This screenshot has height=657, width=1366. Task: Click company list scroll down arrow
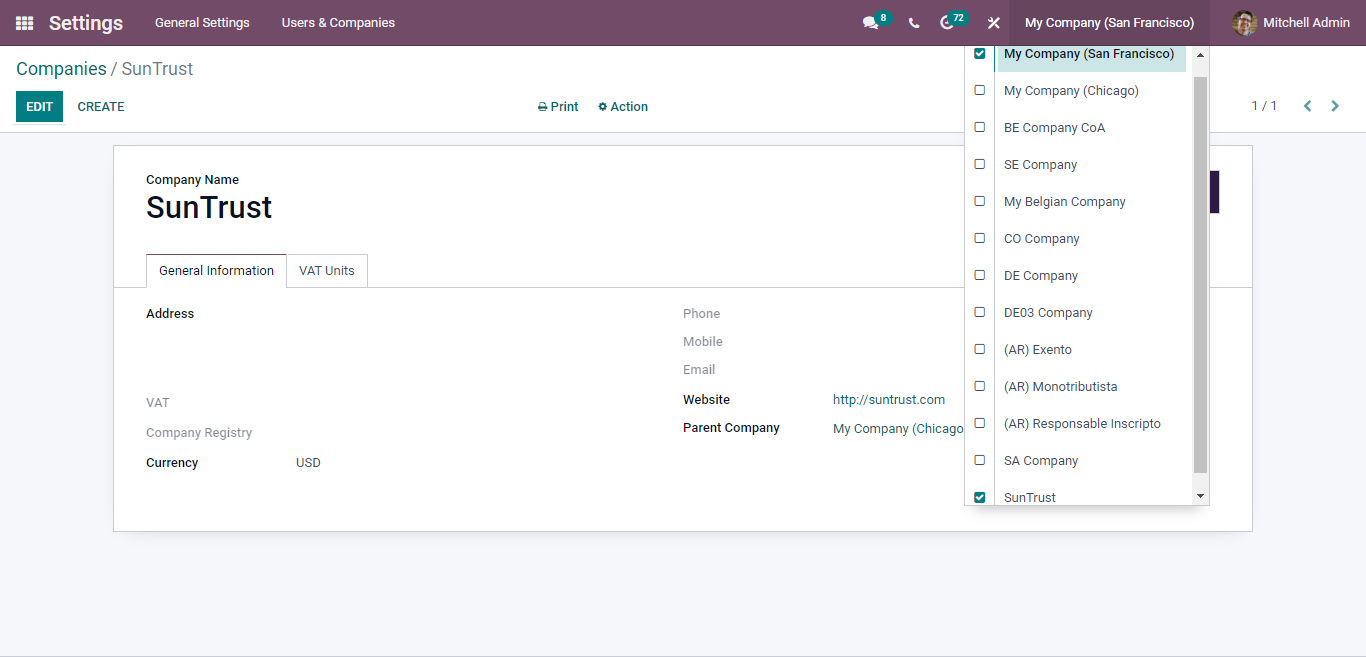tap(1200, 496)
